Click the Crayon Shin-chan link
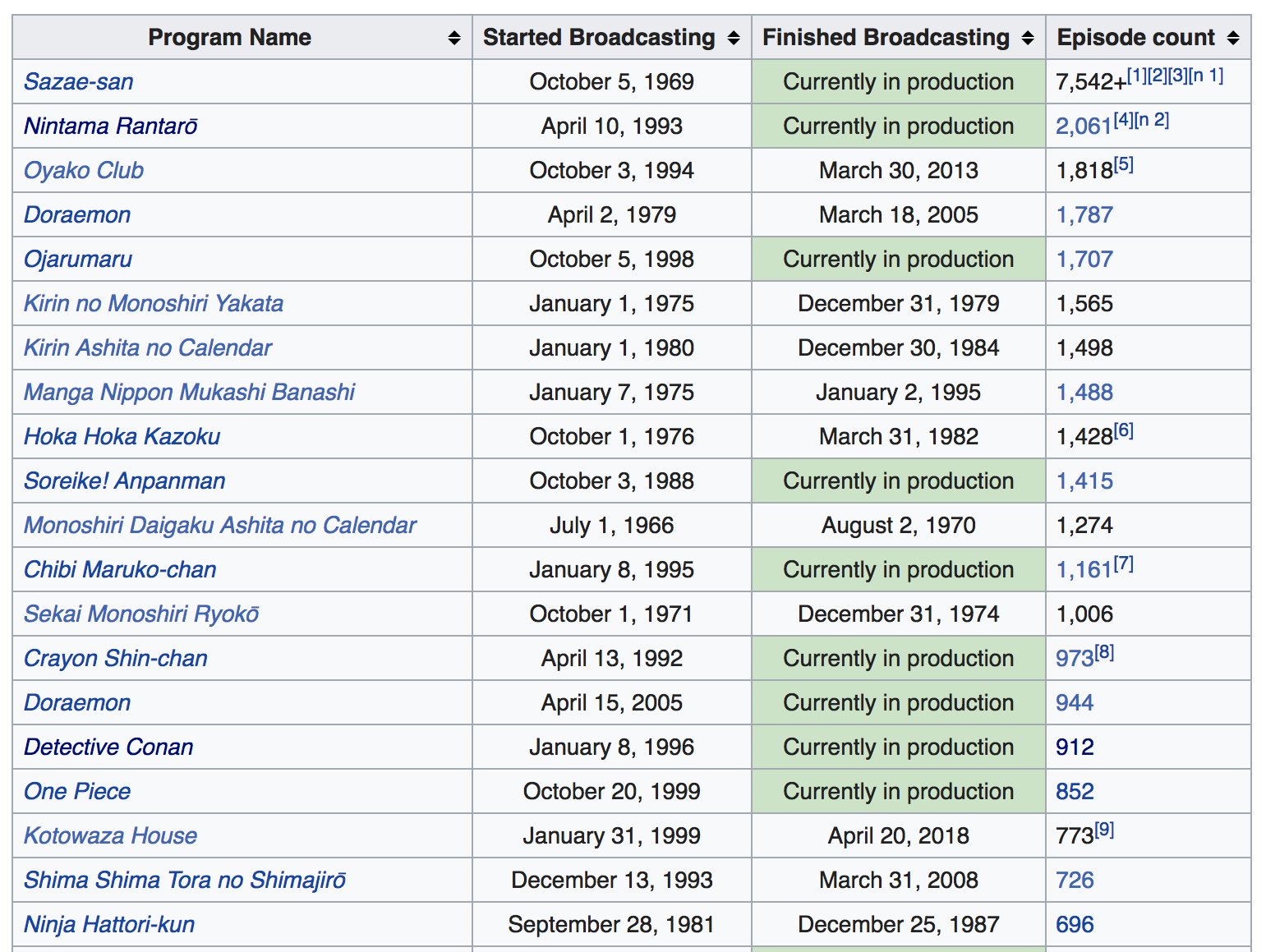1266x952 pixels. [x=115, y=658]
